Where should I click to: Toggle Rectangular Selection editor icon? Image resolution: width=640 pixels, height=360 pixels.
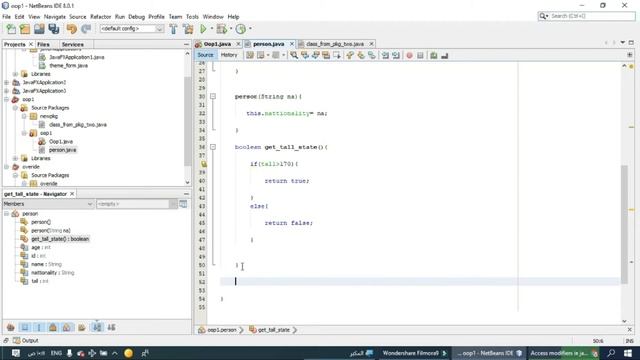point(337,55)
